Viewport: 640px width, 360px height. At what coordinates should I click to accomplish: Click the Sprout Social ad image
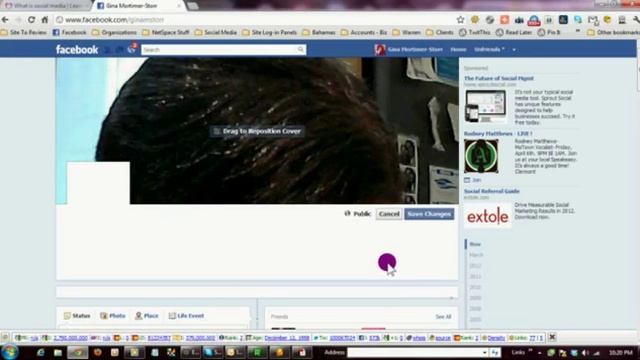click(x=485, y=106)
